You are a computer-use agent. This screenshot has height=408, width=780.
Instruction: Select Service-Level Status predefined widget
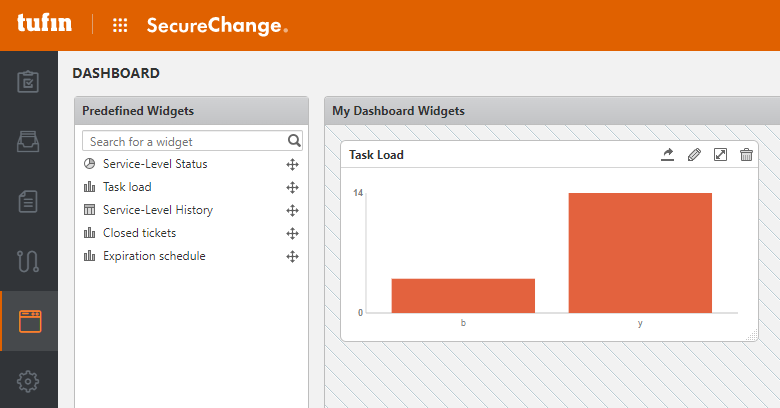pos(154,164)
